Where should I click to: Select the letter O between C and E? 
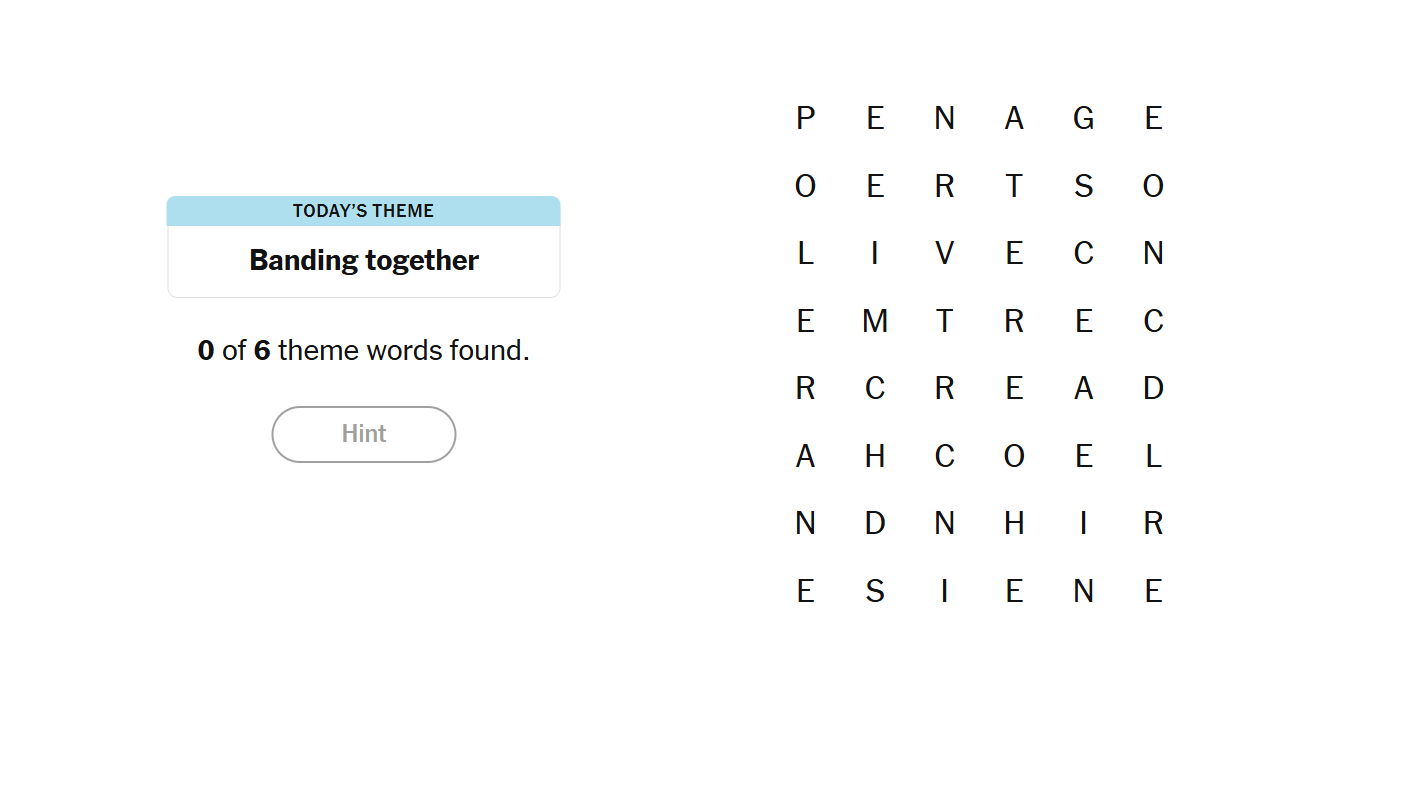click(x=1014, y=456)
